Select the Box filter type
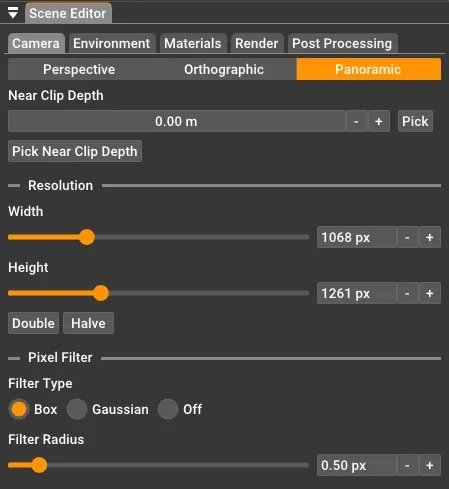Viewport: 449px width, 489px height. pos(19,409)
